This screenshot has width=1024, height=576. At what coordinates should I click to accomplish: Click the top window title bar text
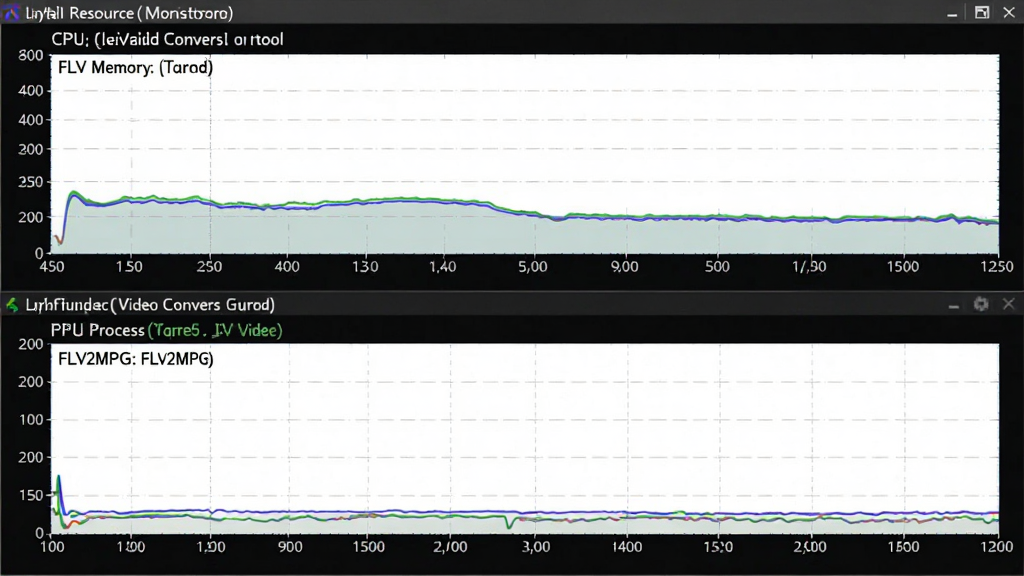(129, 13)
